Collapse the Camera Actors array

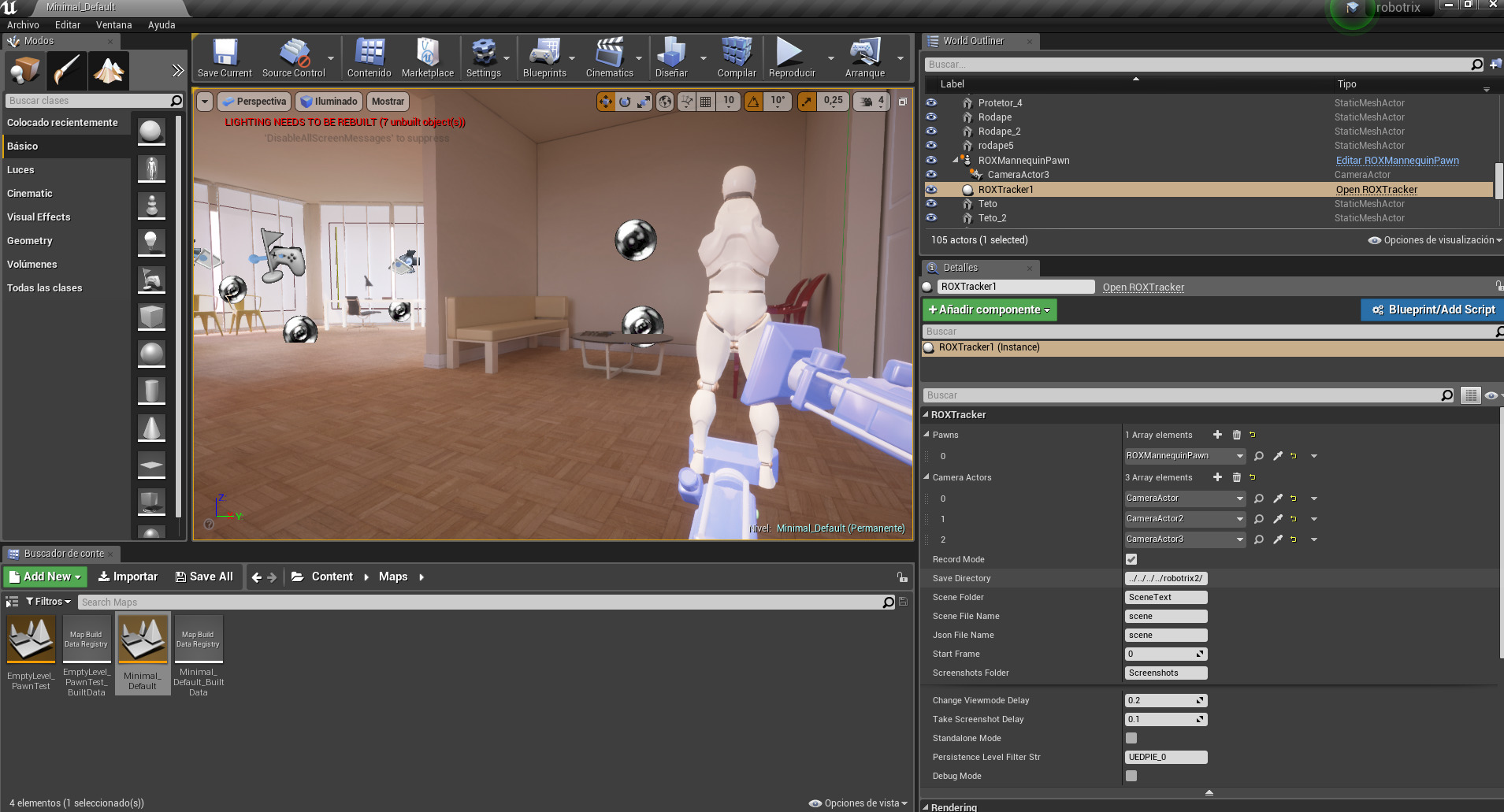click(x=927, y=477)
